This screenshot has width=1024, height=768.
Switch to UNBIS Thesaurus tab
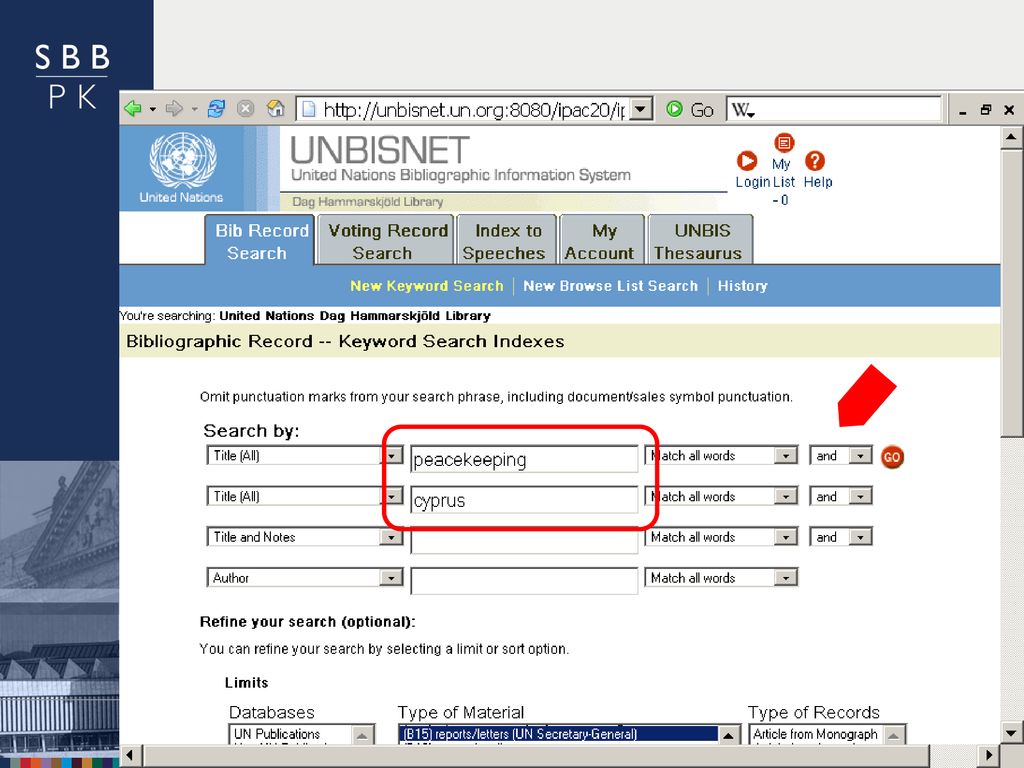(x=701, y=241)
